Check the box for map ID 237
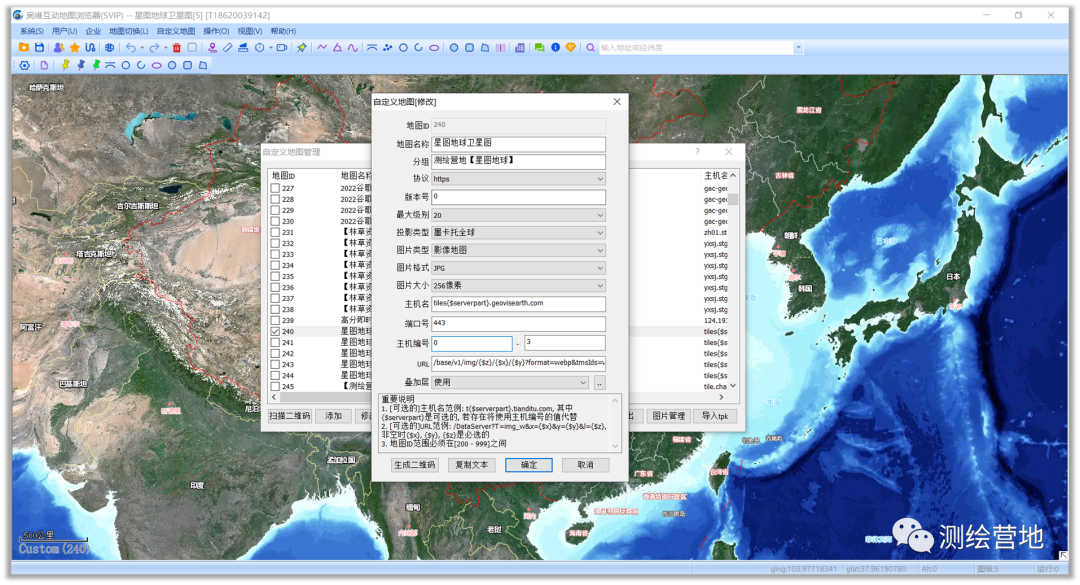The image size is (1080, 585). (x=276, y=298)
